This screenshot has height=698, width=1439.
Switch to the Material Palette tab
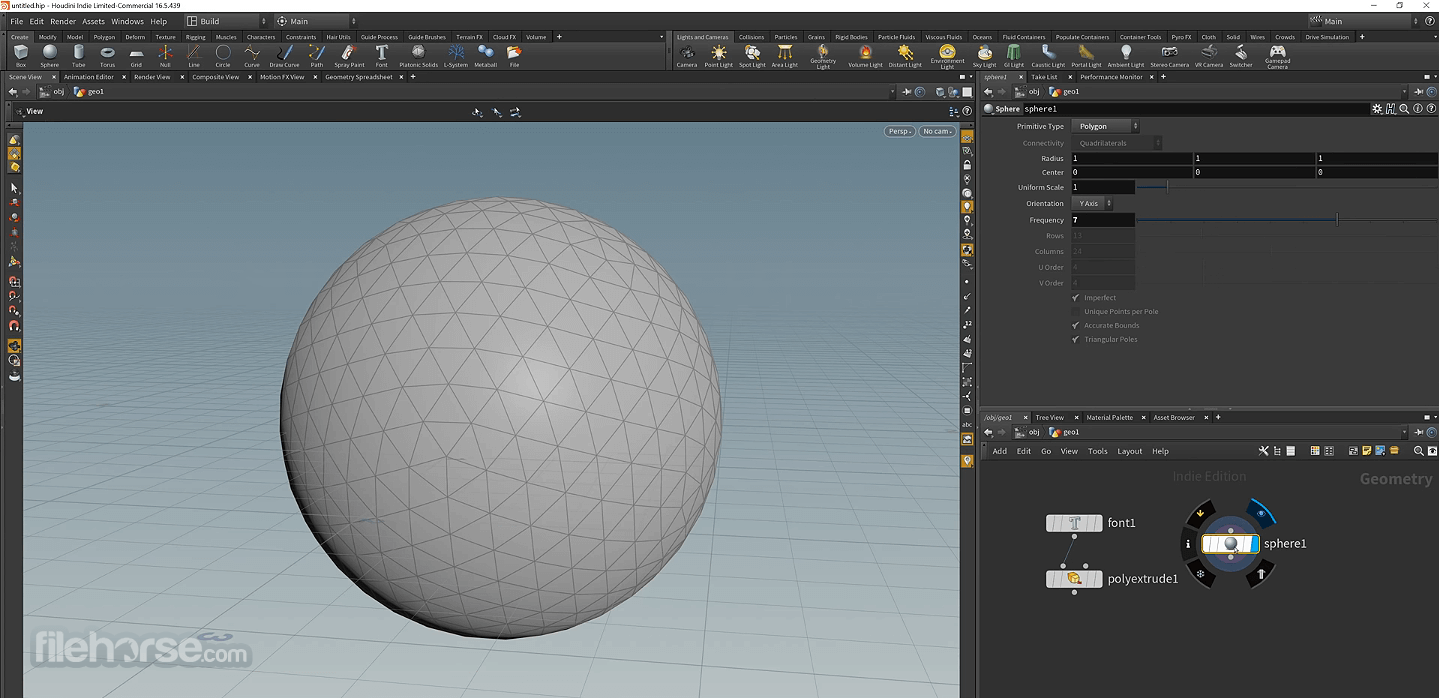point(1109,417)
